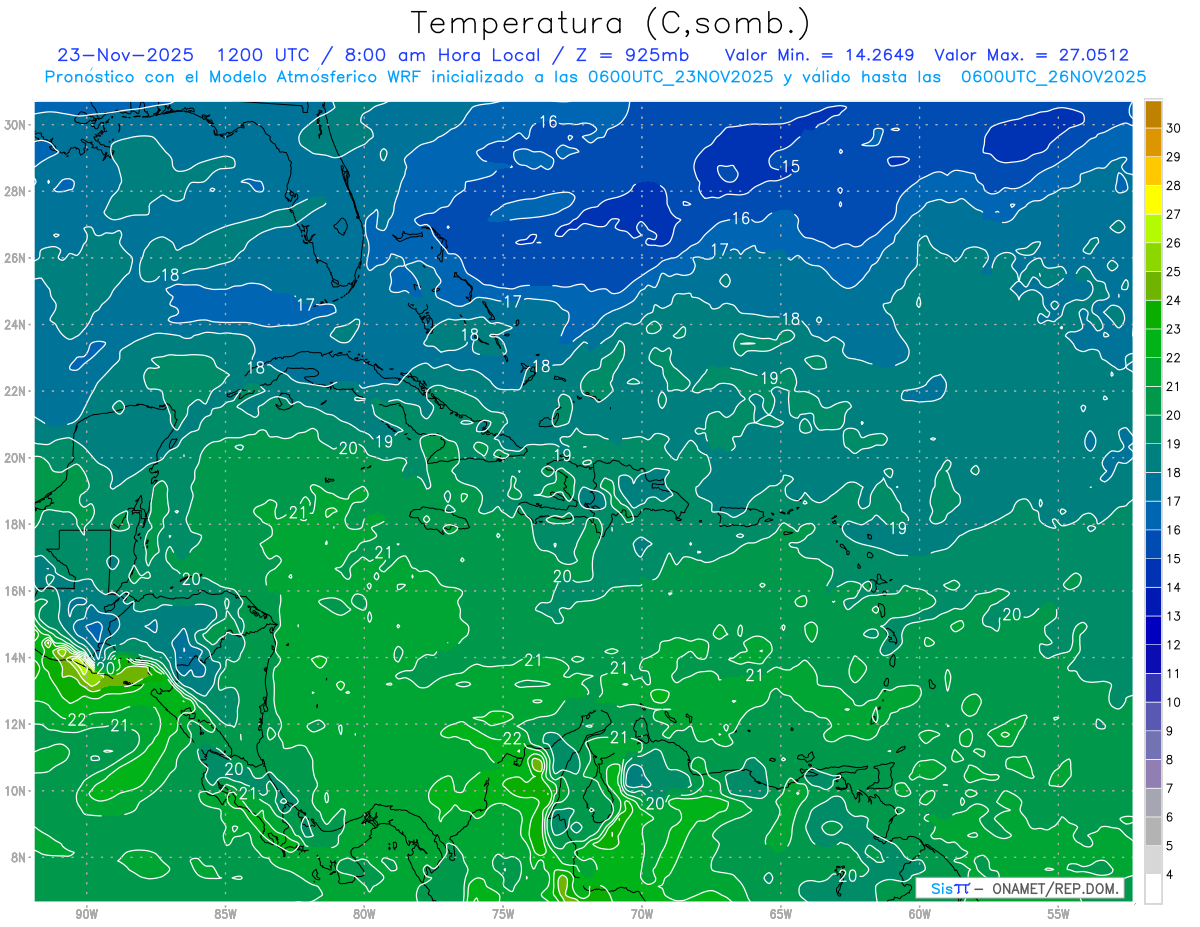The width and height of the screenshot is (1200, 927).
Task: Click the color bar legend value '28'
Action: (1173, 185)
